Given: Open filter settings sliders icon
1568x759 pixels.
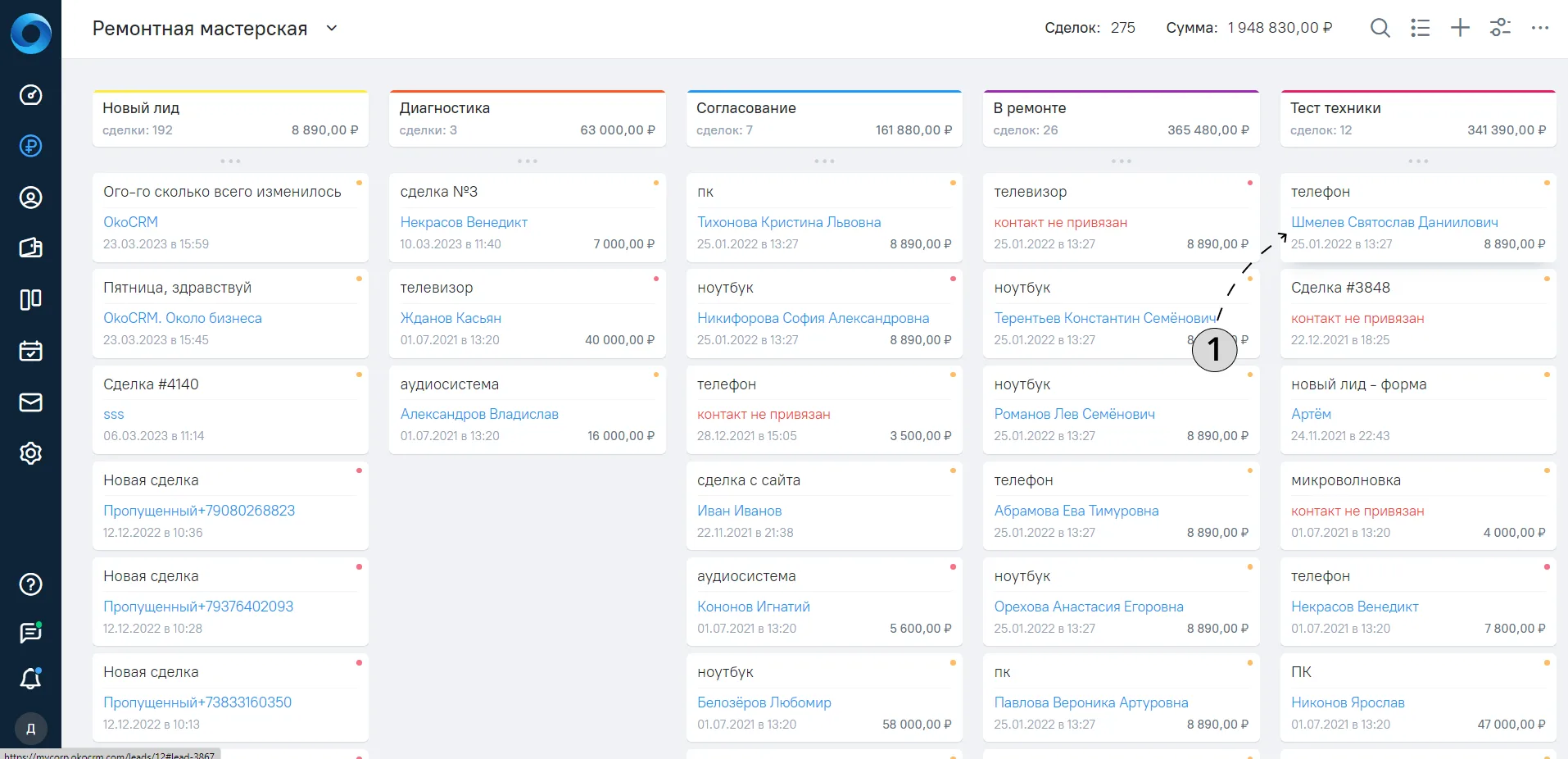Looking at the screenshot, I should tap(1500, 28).
